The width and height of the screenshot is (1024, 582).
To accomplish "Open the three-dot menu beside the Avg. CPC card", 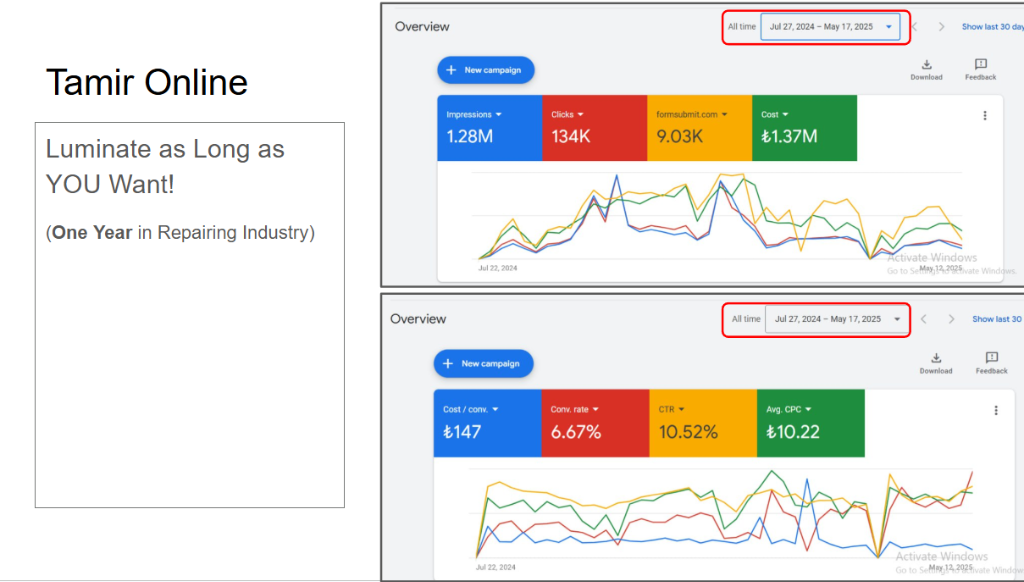I will click(996, 410).
